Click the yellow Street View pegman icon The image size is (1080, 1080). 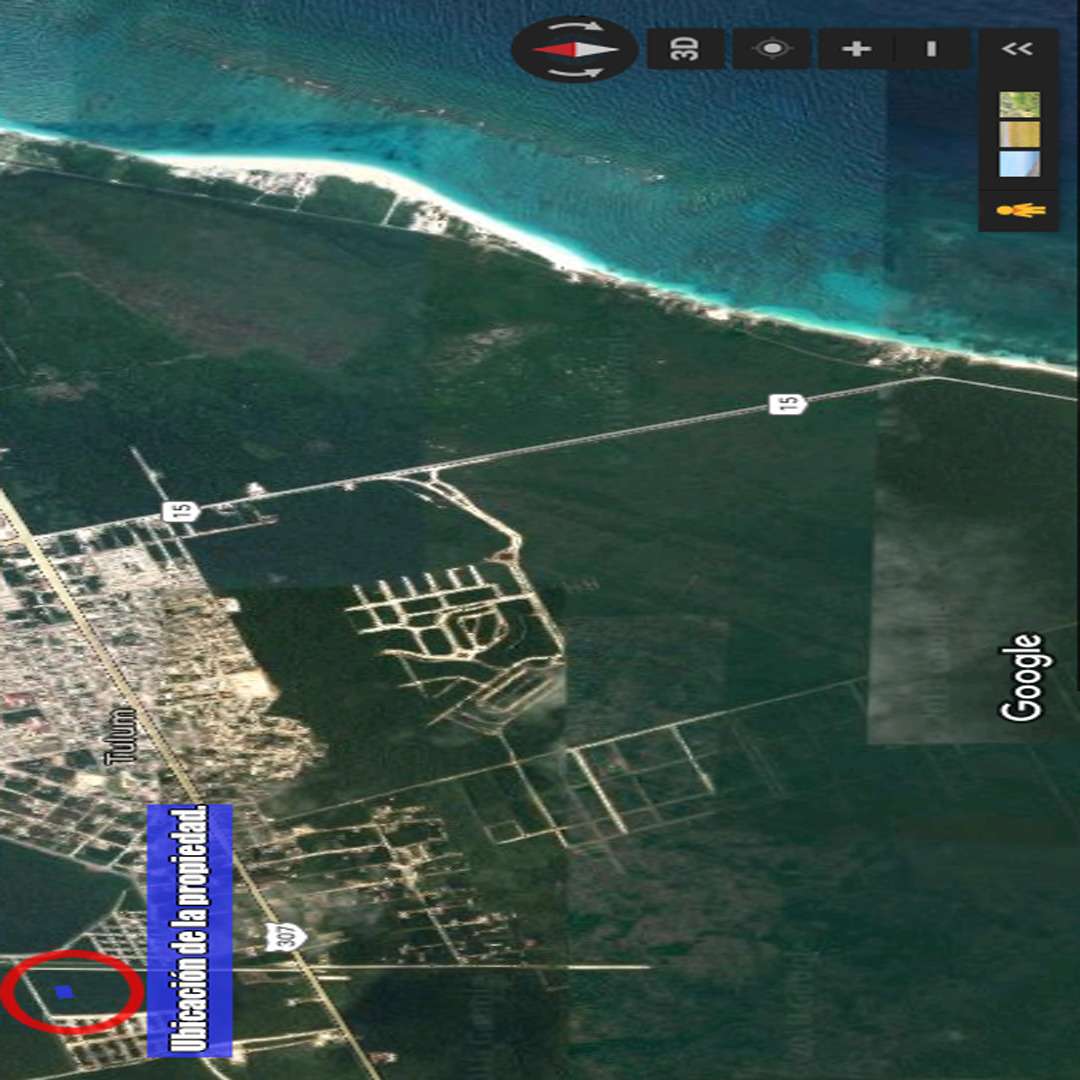[1019, 210]
